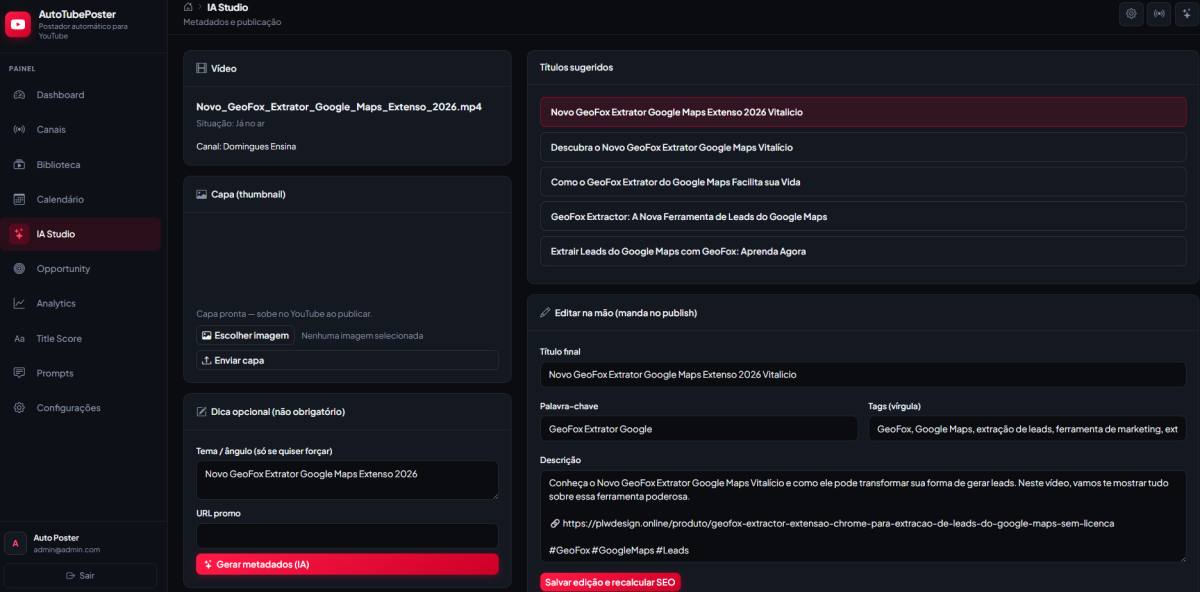Screen dimensions: 1200x592
Task: Click the Sair logout button
Action: click(80, 576)
